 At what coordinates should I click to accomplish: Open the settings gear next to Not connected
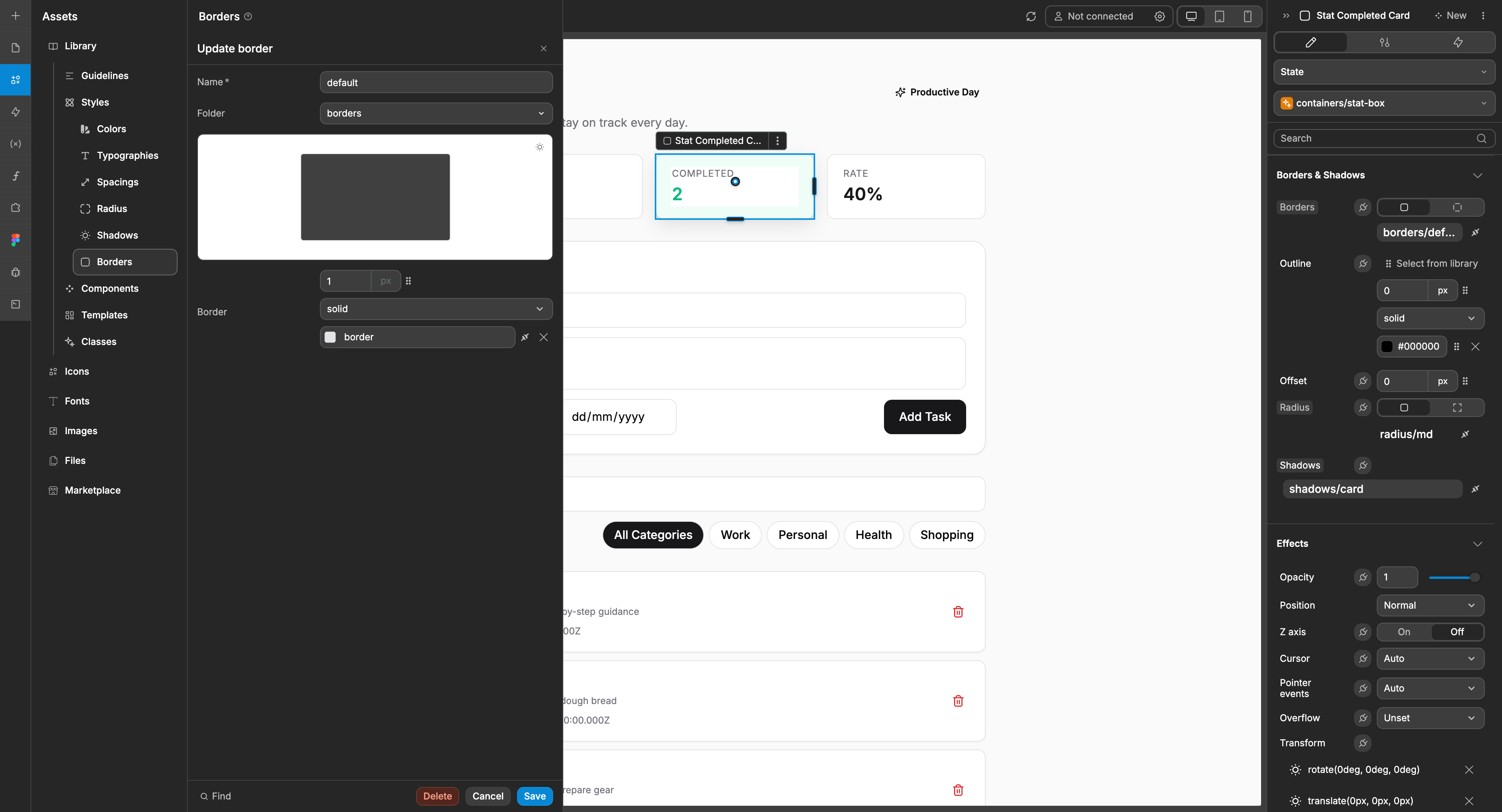(1159, 16)
